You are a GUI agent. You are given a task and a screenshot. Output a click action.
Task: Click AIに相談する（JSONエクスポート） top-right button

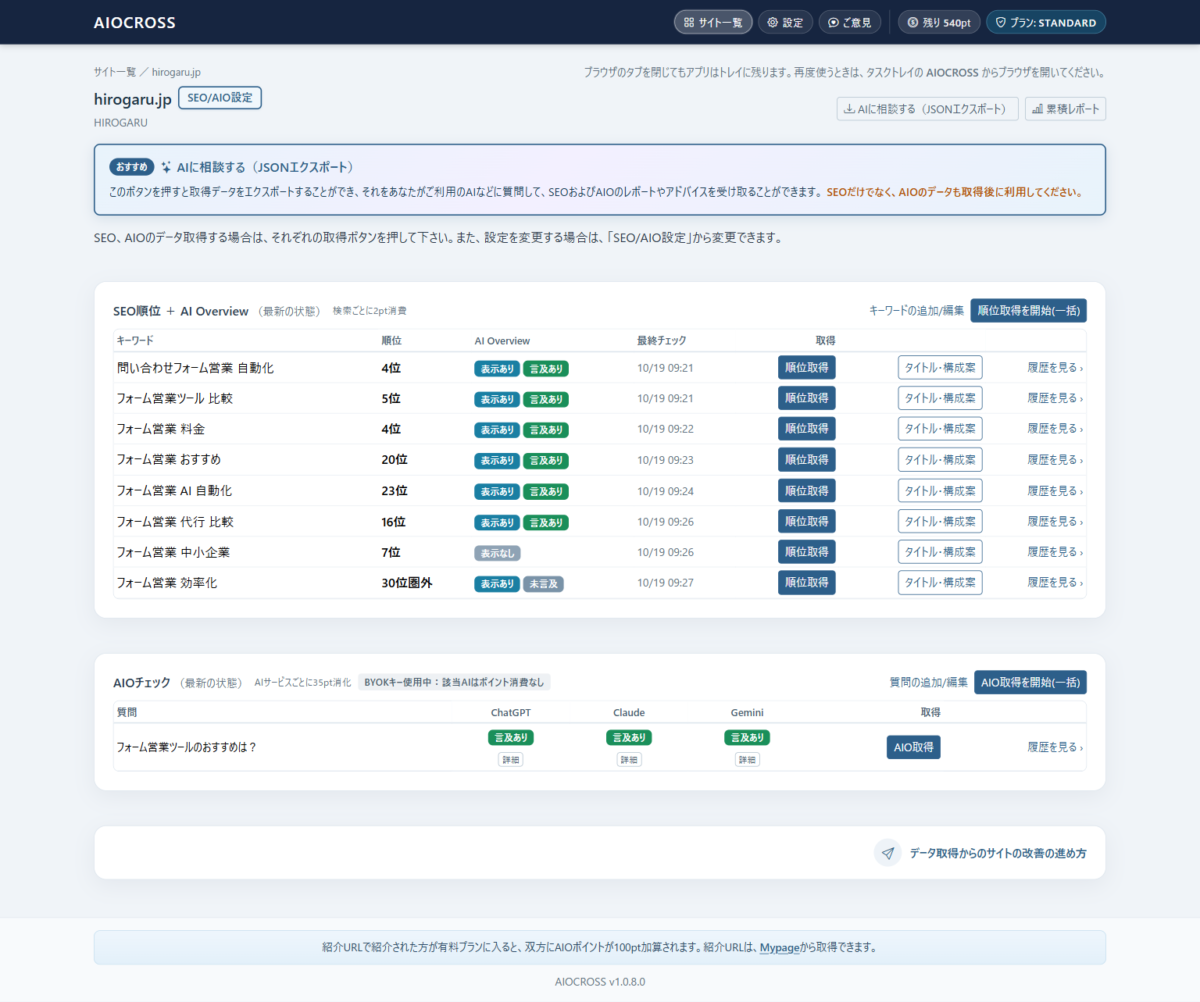(928, 109)
